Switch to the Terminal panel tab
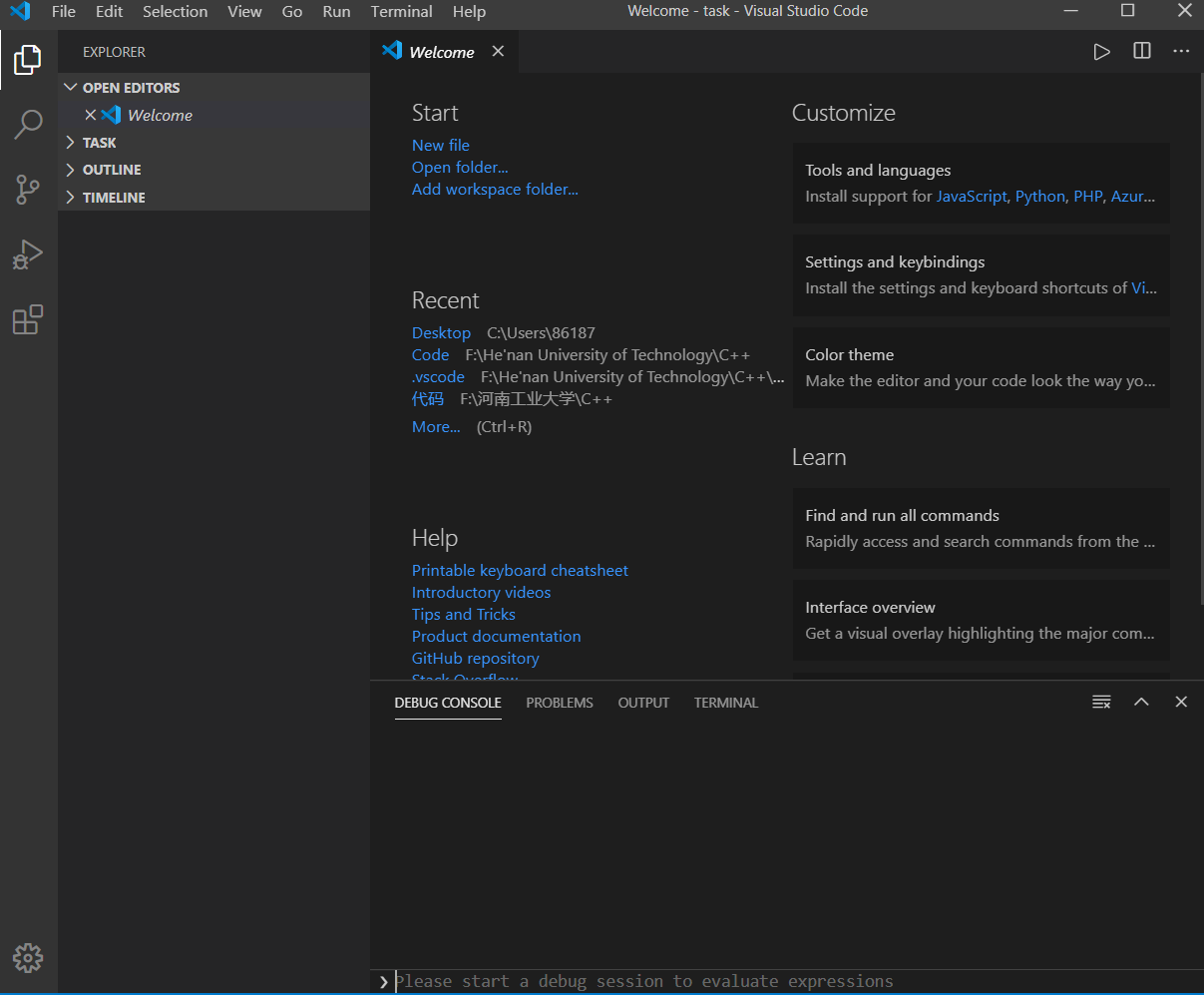The width and height of the screenshot is (1204, 995). (726, 703)
